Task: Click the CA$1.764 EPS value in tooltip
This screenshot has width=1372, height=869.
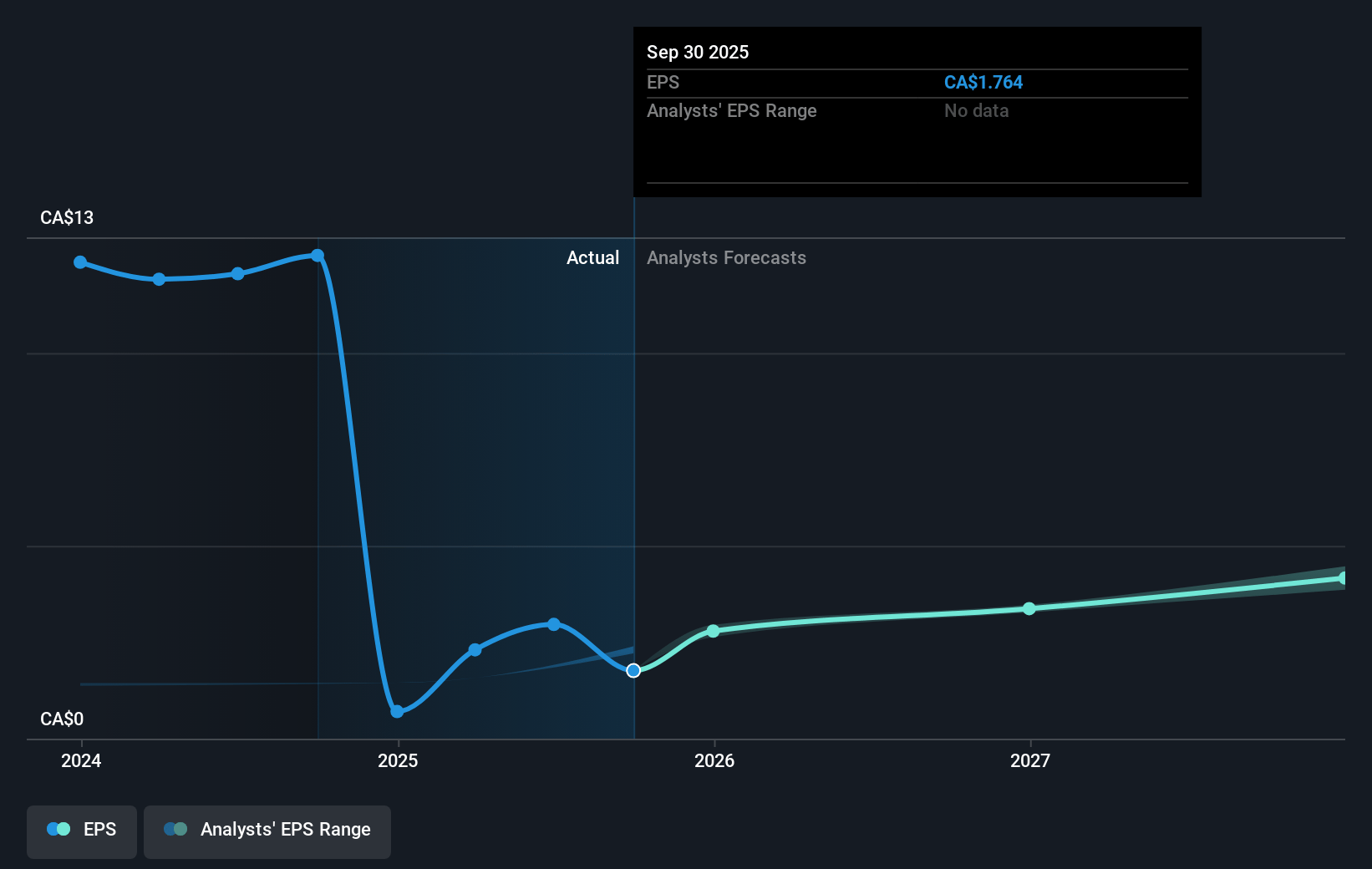Action: [983, 83]
